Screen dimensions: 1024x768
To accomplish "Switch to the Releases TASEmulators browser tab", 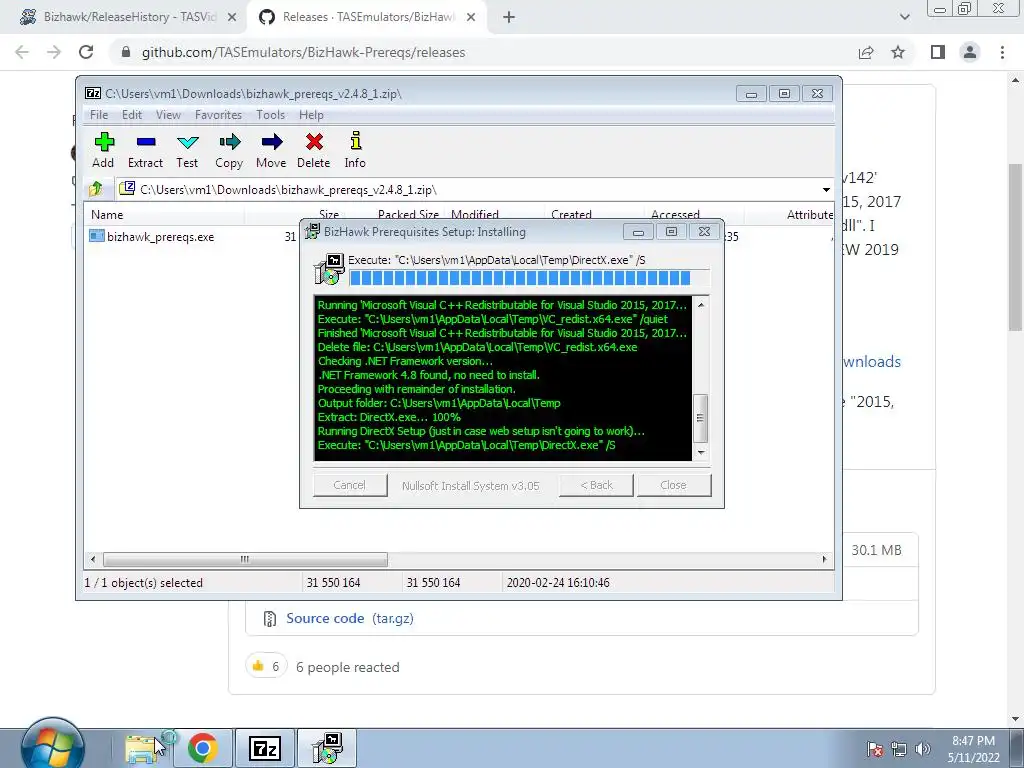I will click(x=368, y=17).
